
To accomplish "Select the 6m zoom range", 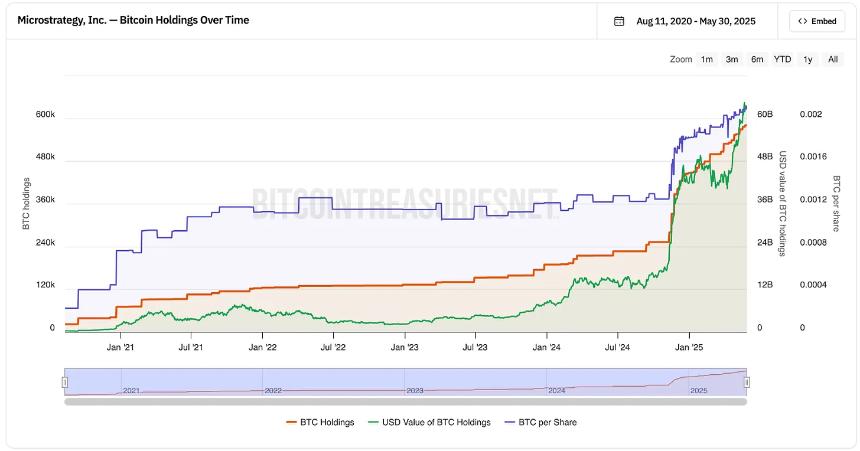I will coord(757,59).
